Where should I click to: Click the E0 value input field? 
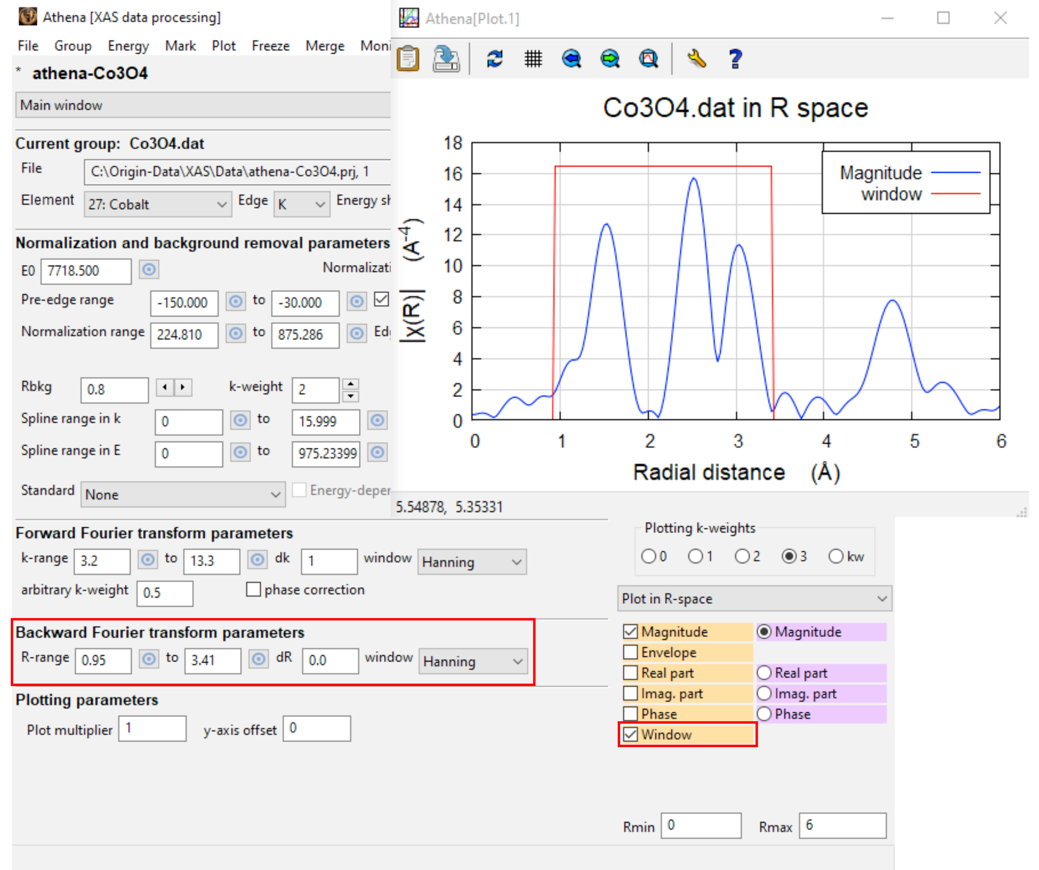(x=86, y=271)
